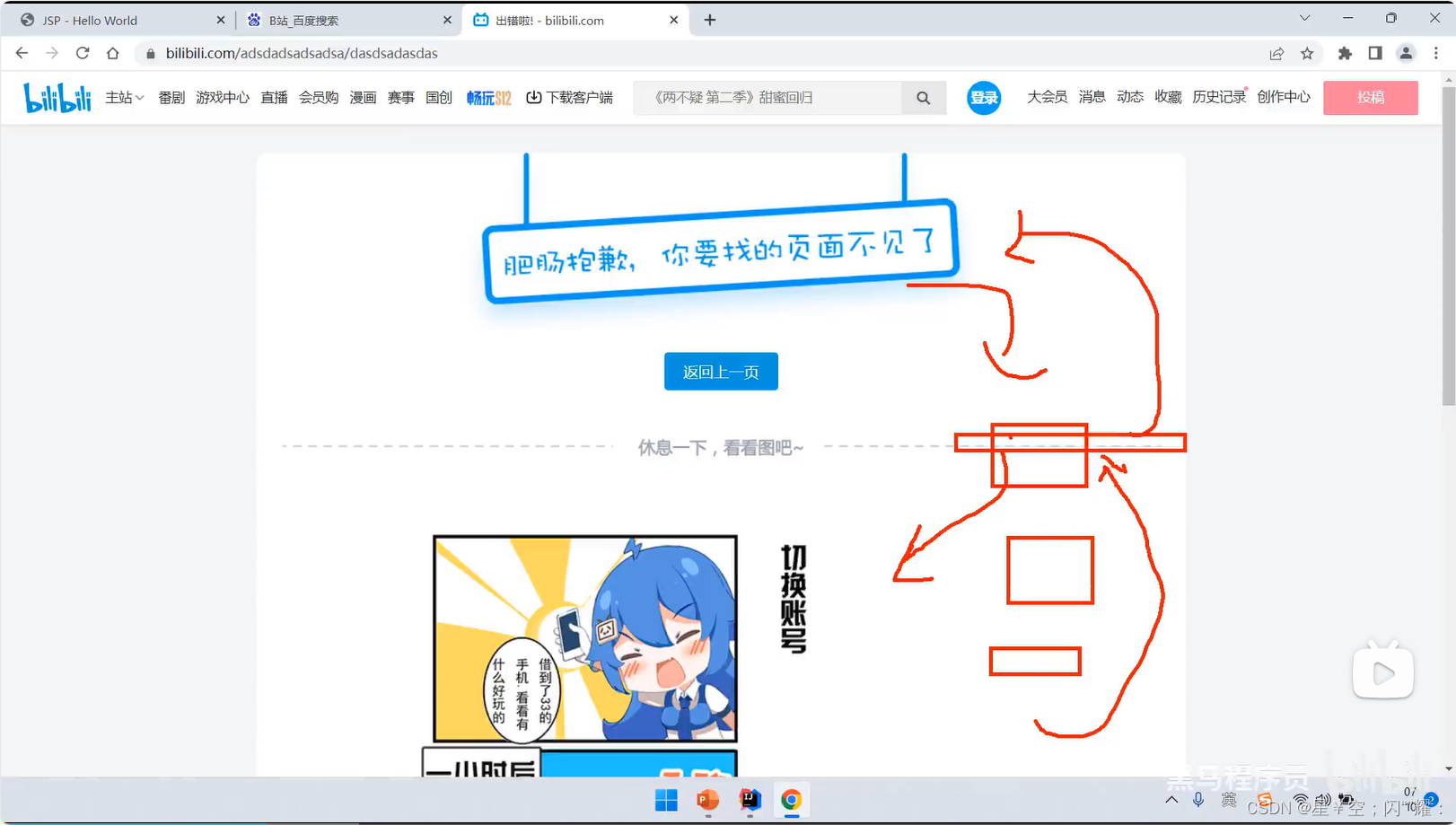This screenshot has height=825, width=1456.
Task: Open IntelliJ IDEA from the taskbar
Action: (750, 800)
